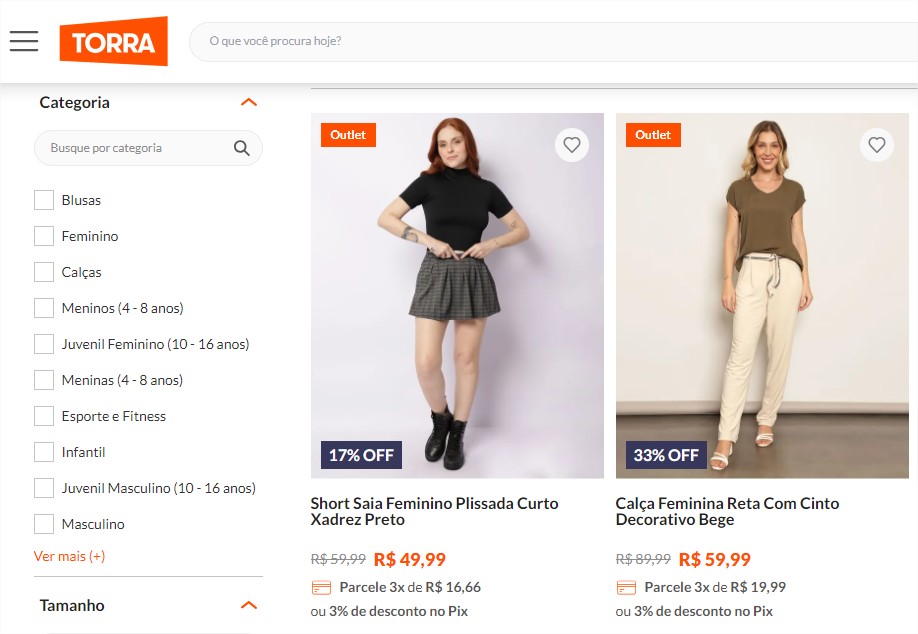Viewport: 918px width, 634px height.
Task: Enable the Calças category filter
Action: (44, 272)
